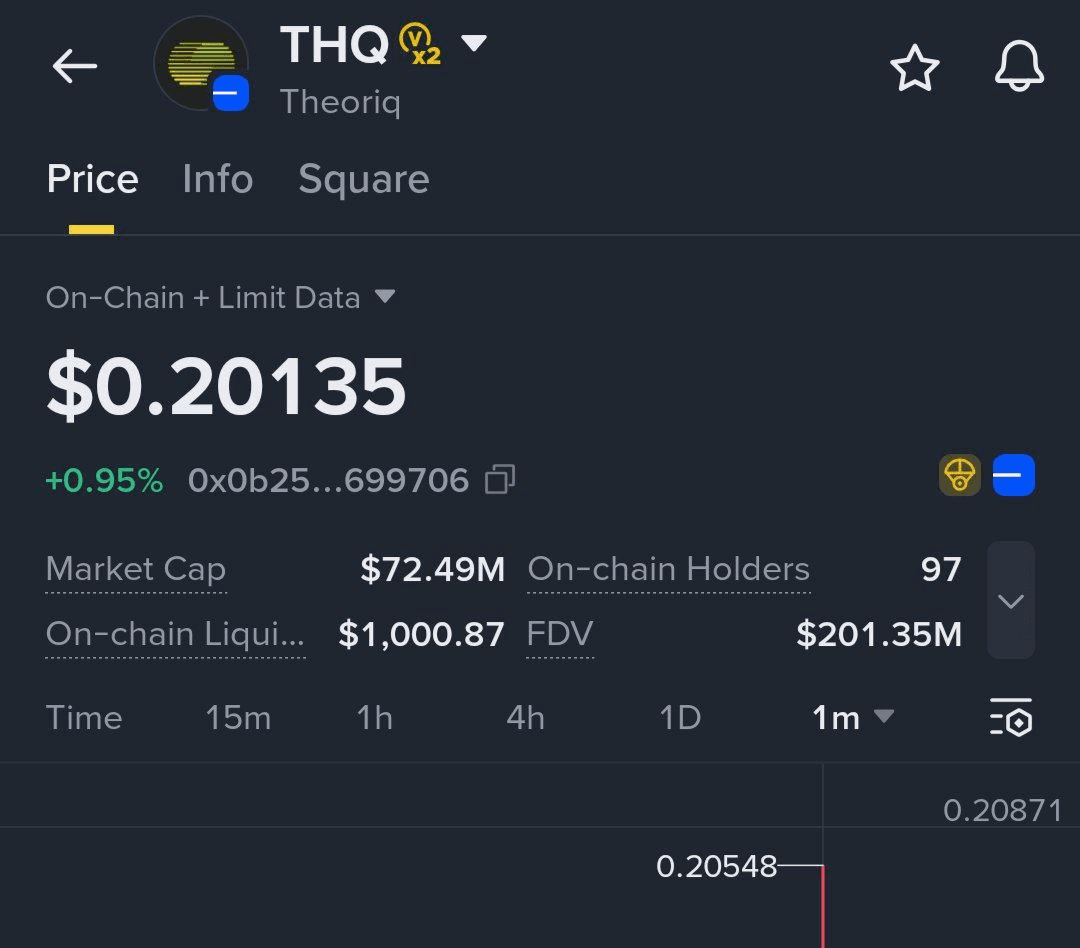The width and height of the screenshot is (1080, 948).
Task: Select the 1h chart interval
Action: [375, 718]
